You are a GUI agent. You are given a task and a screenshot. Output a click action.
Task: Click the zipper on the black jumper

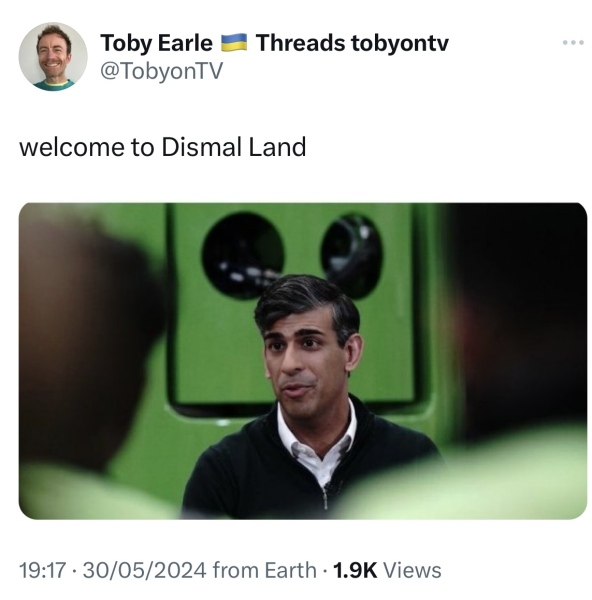326,497
